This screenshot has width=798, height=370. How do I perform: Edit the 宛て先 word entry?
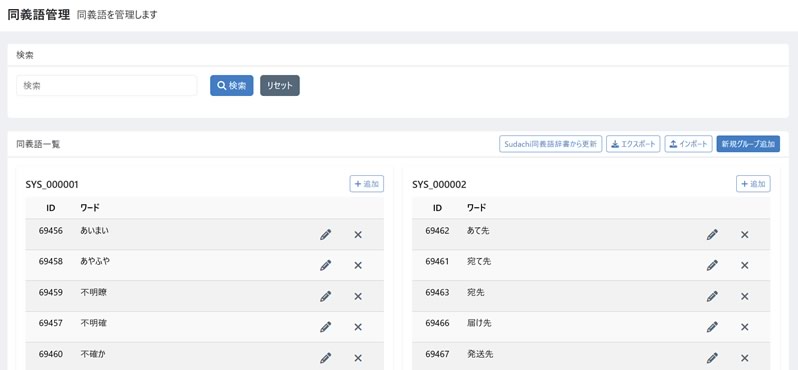(x=712, y=265)
